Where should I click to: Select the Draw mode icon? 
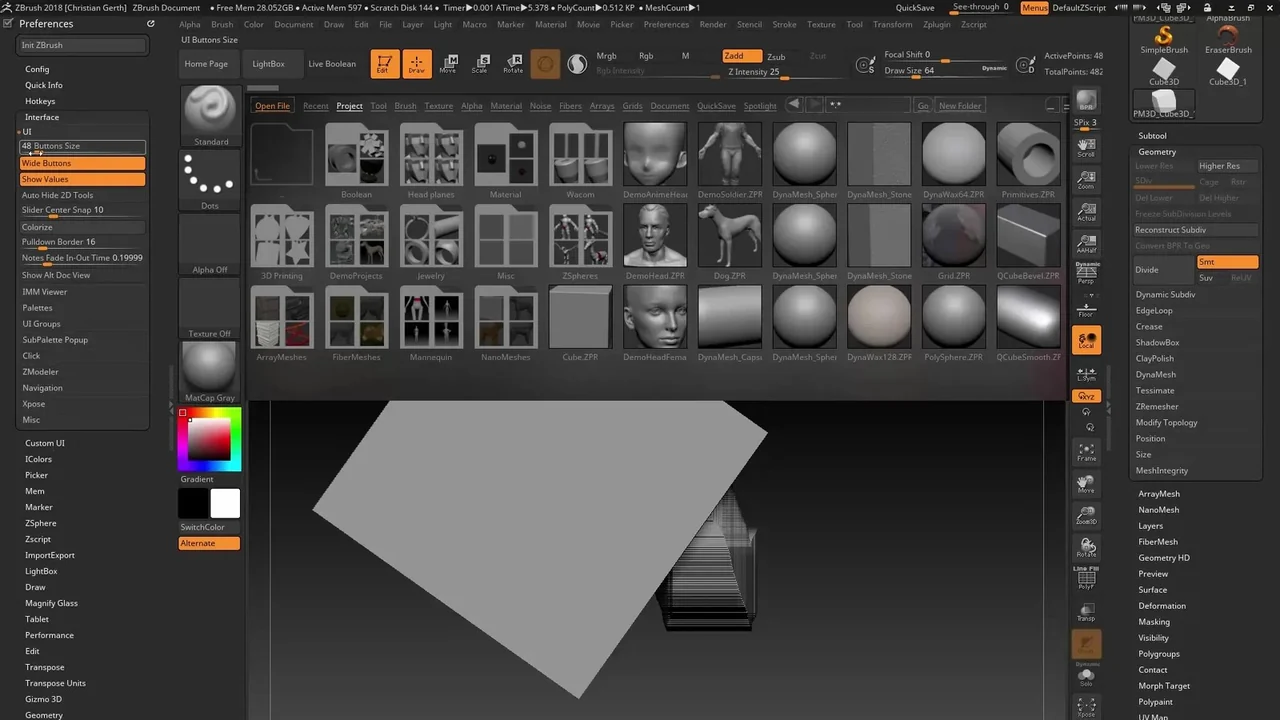[x=417, y=64]
